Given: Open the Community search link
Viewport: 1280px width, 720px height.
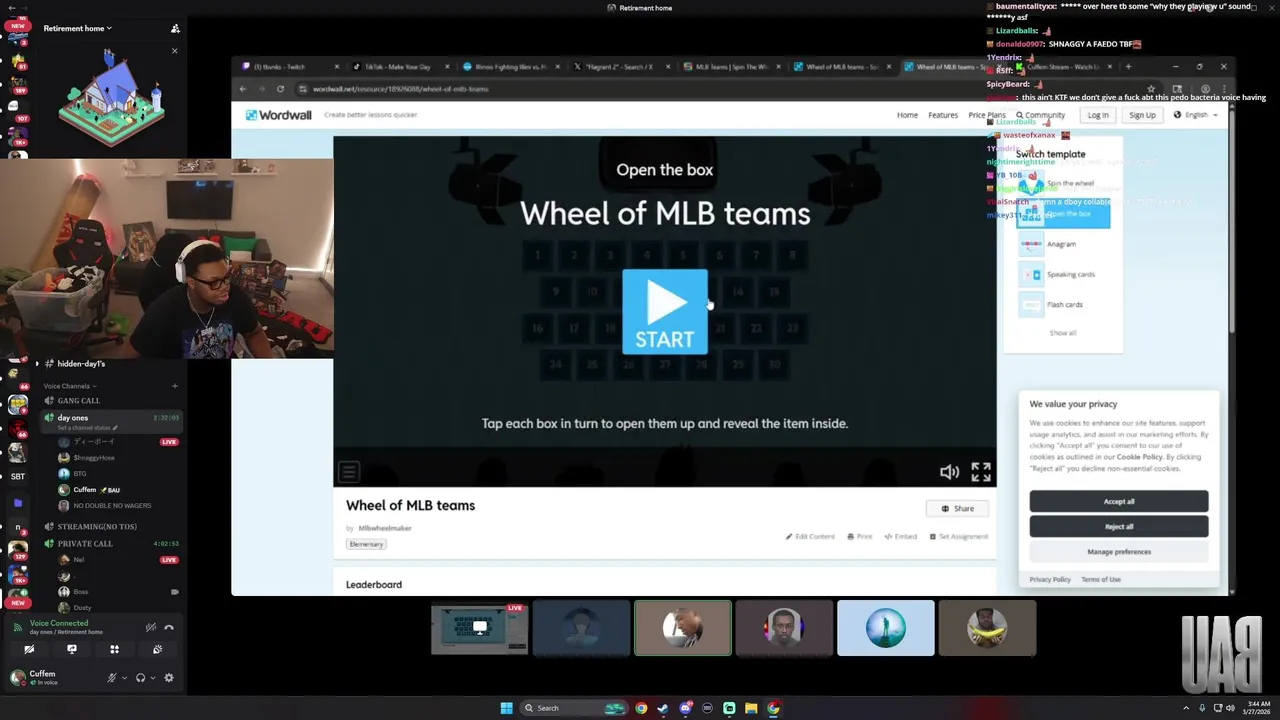Looking at the screenshot, I should pos(1040,115).
